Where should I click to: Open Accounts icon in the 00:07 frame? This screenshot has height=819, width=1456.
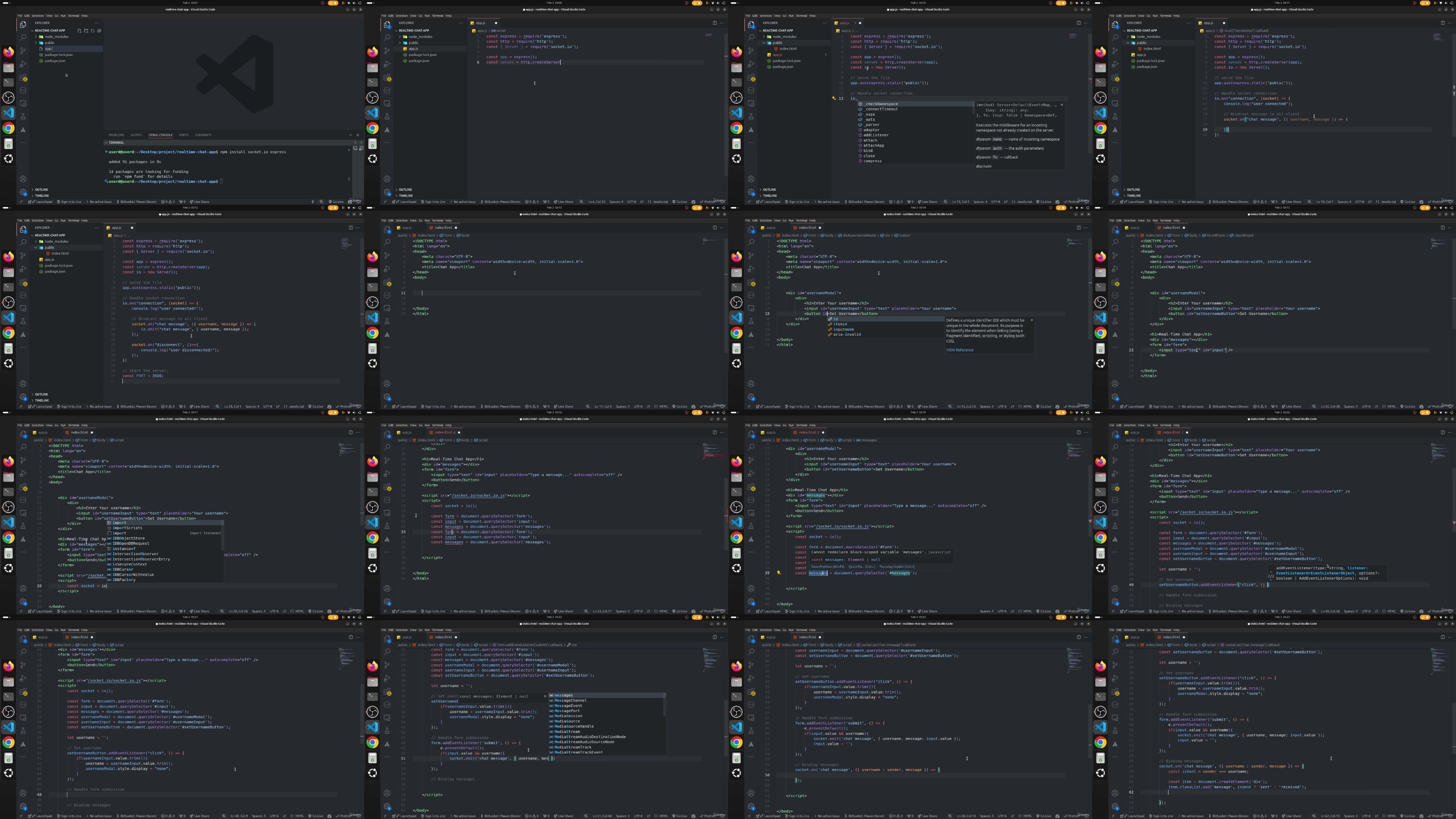coord(23,179)
